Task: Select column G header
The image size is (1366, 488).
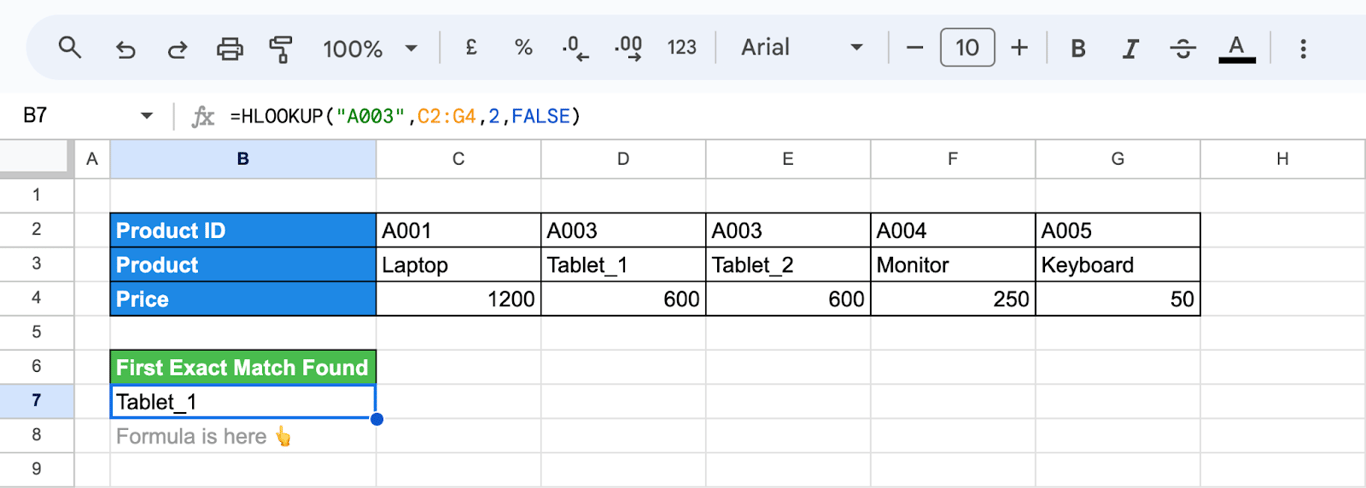Action: 1118,158
